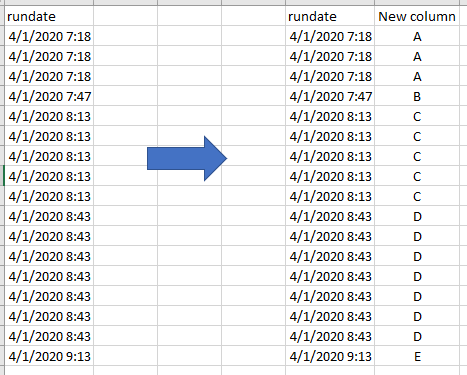
Task: Select right 8:13 cell directly below right 7:47
Action: pyautogui.click(x=330, y=116)
